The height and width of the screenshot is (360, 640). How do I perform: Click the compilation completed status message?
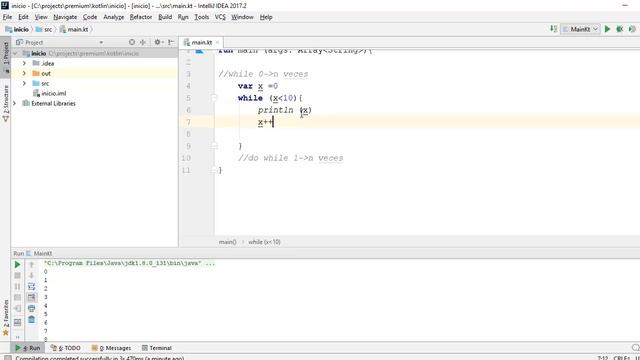click(100, 358)
